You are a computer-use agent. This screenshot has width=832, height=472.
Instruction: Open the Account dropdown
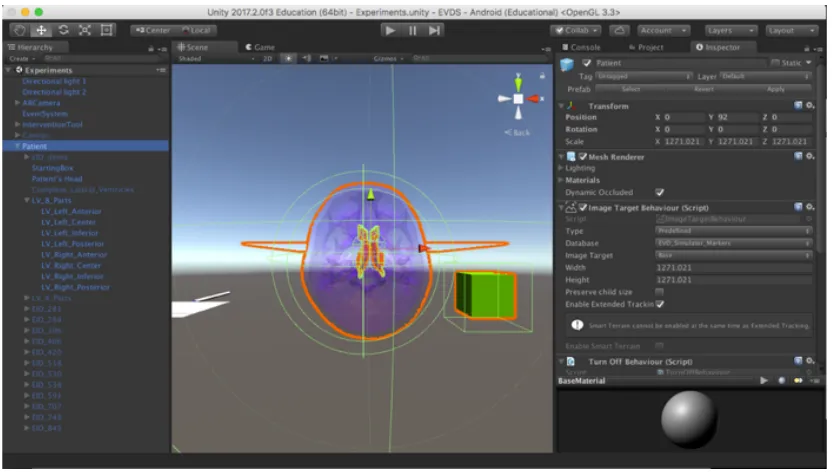pos(663,30)
